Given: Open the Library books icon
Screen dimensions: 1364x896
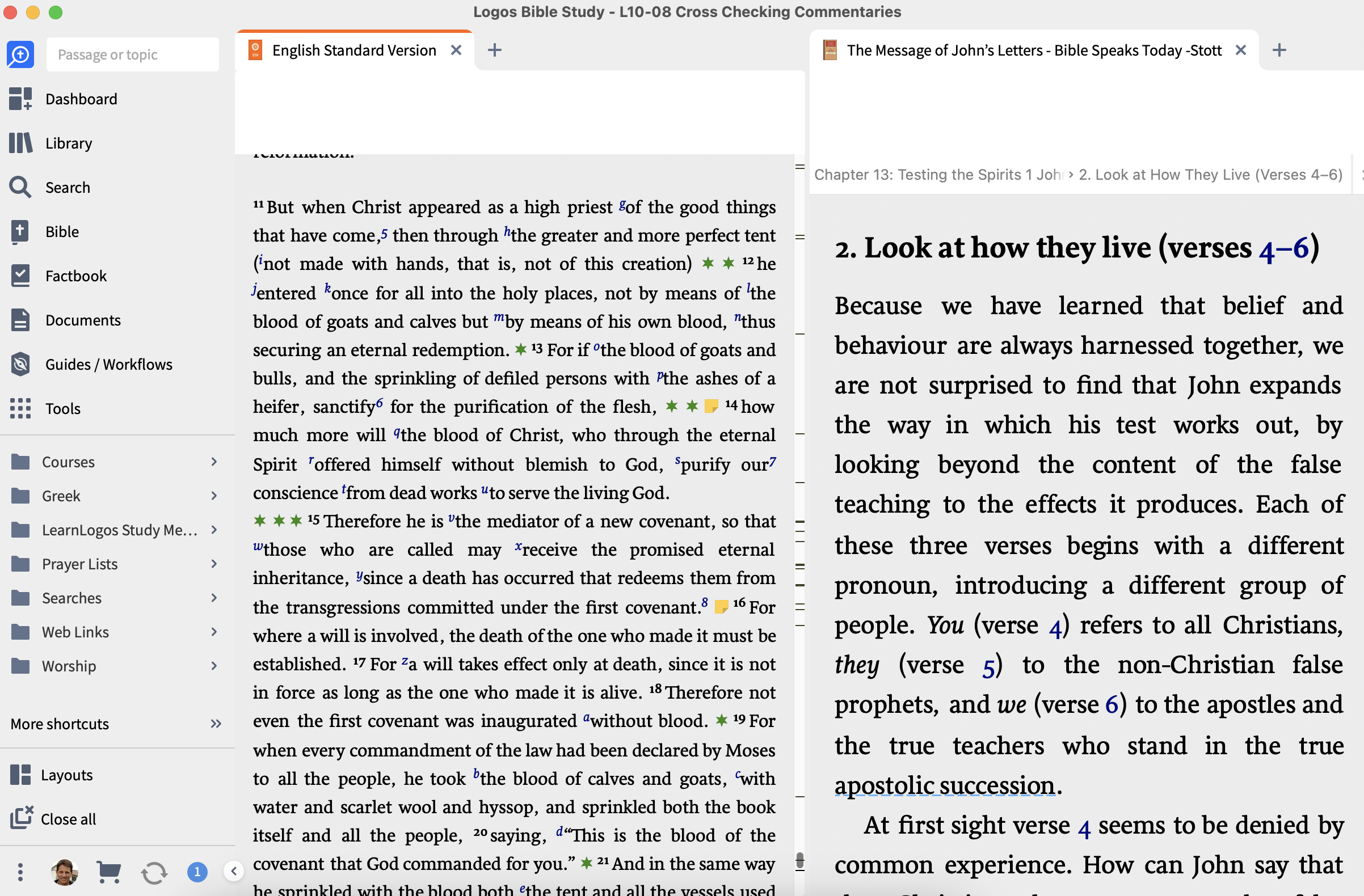Looking at the screenshot, I should click(x=20, y=143).
